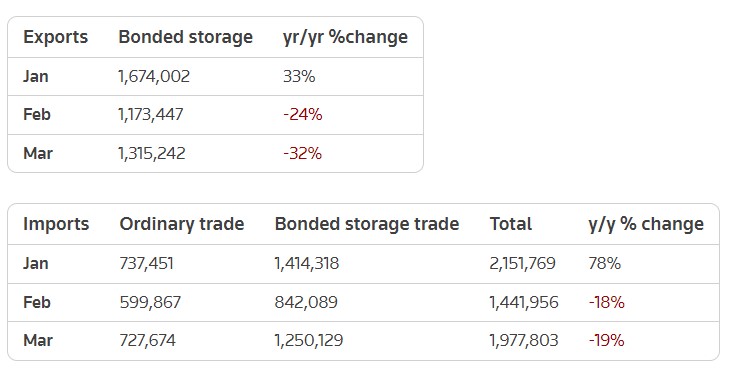Click the February exports value 1,173,447

[x=151, y=114]
